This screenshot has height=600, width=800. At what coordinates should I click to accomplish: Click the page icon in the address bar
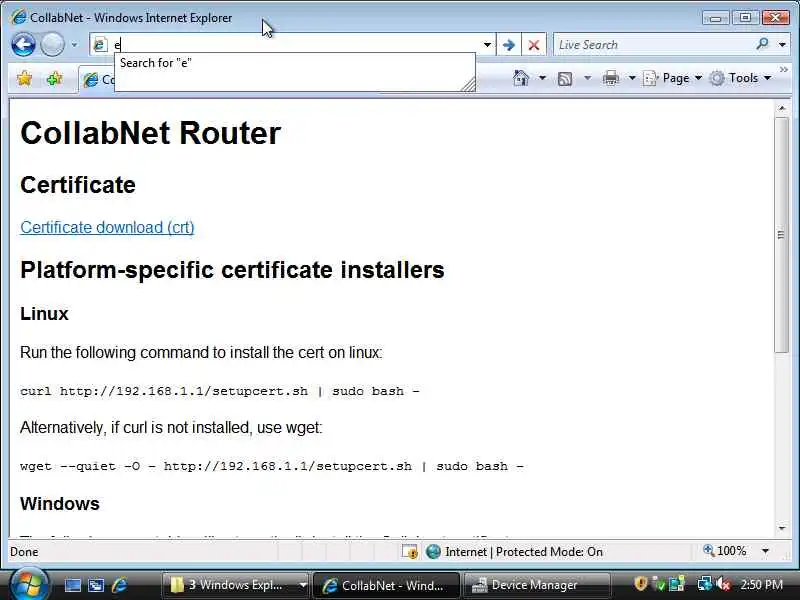point(100,45)
